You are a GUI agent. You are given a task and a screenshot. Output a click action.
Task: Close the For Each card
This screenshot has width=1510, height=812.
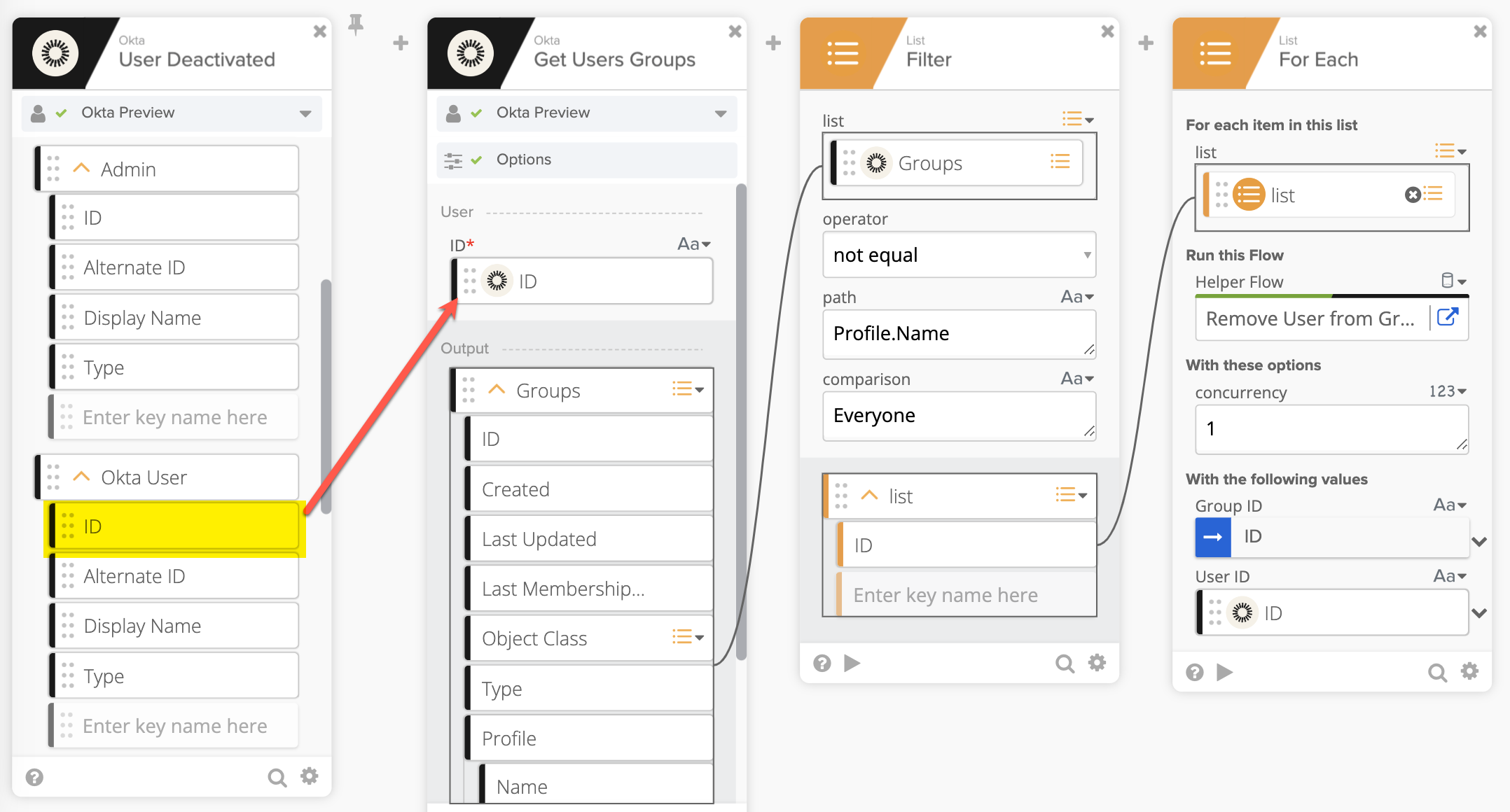(x=1480, y=31)
